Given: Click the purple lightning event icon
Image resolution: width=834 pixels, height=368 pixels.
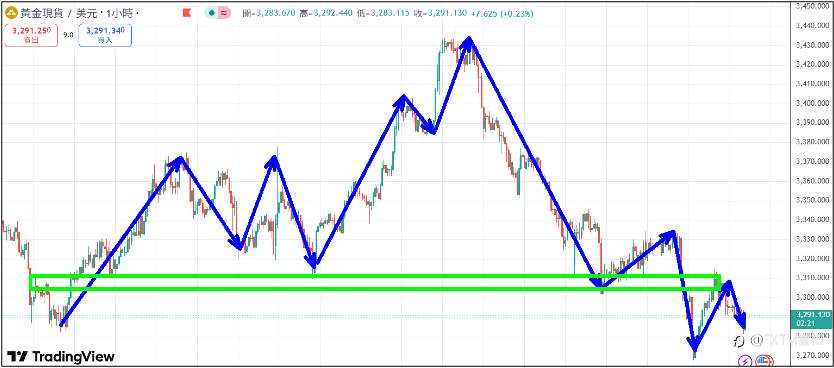Looking at the screenshot, I should [x=746, y=361].
